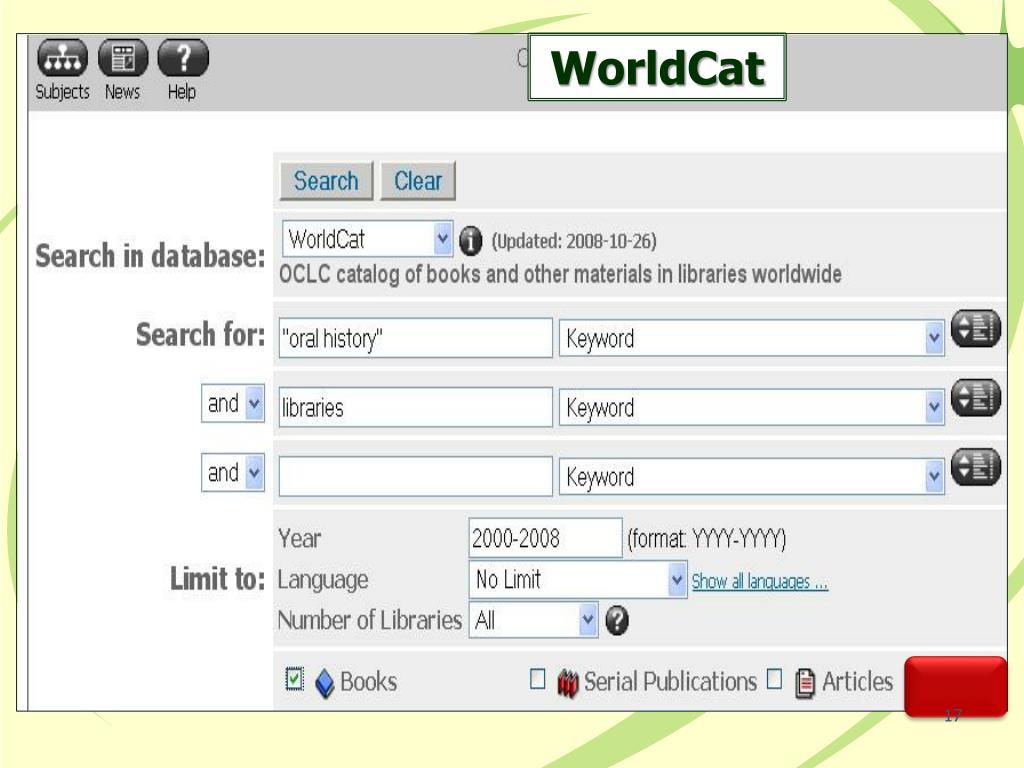Click the blue Books icon
This screenshot has height=768, width=1024.
(325, 684)
